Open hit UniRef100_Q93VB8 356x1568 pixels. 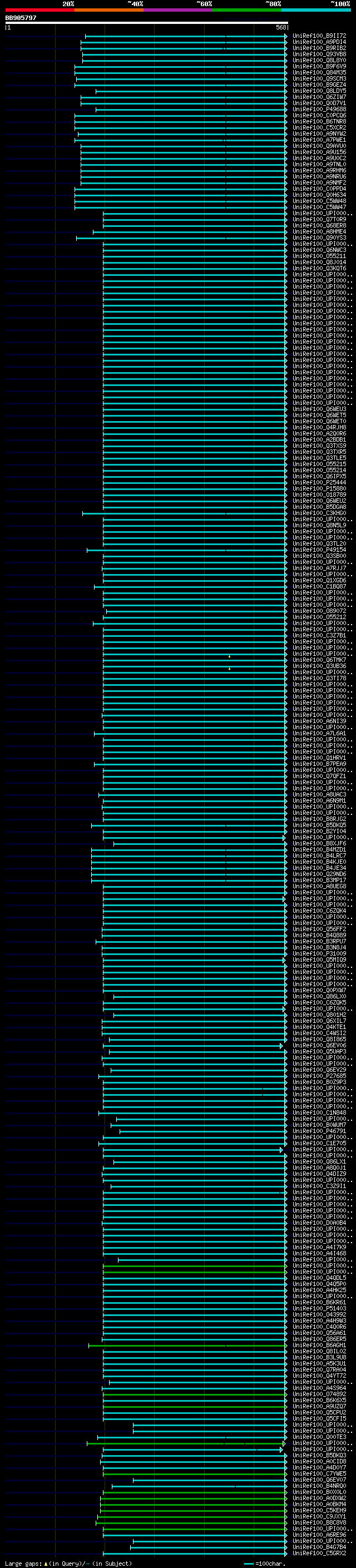pos(319,54)
